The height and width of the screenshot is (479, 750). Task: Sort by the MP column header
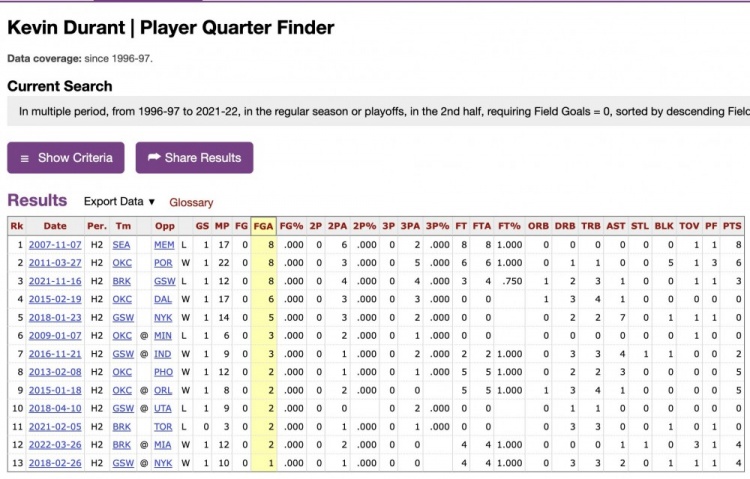coord(222,226)
